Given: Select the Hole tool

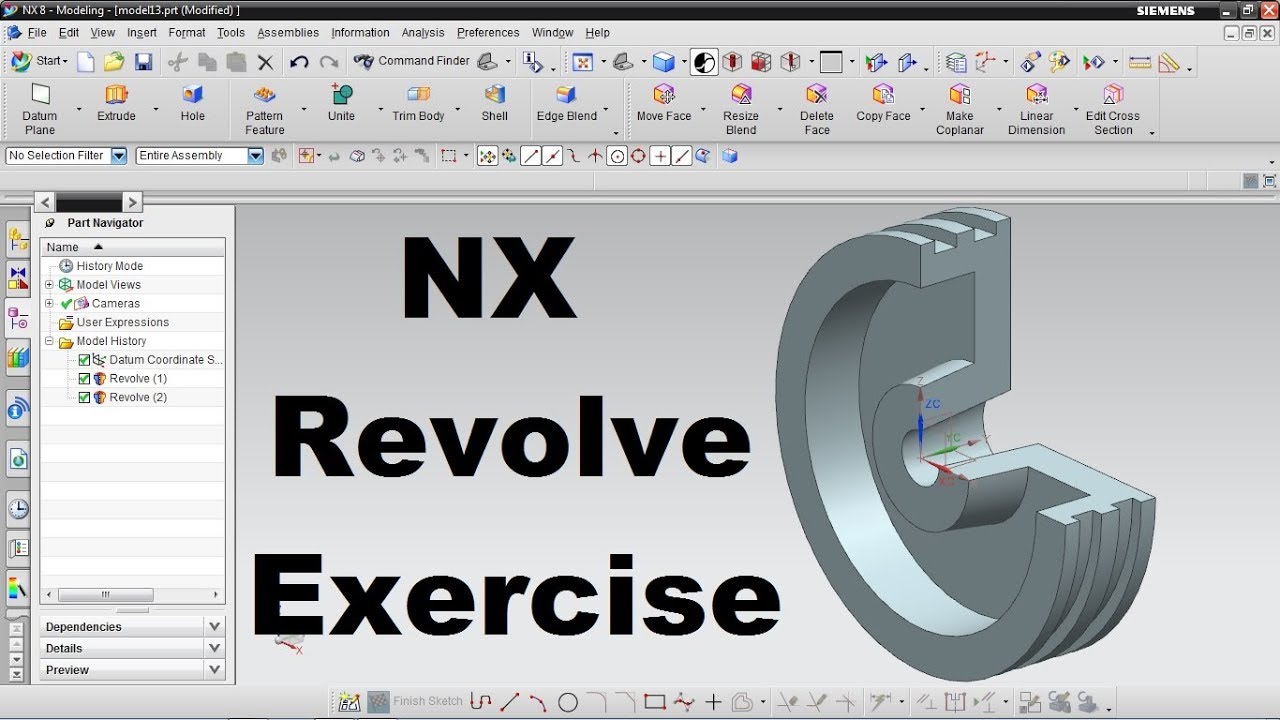Looking at the screenshot, I should (x=193, y=103).
